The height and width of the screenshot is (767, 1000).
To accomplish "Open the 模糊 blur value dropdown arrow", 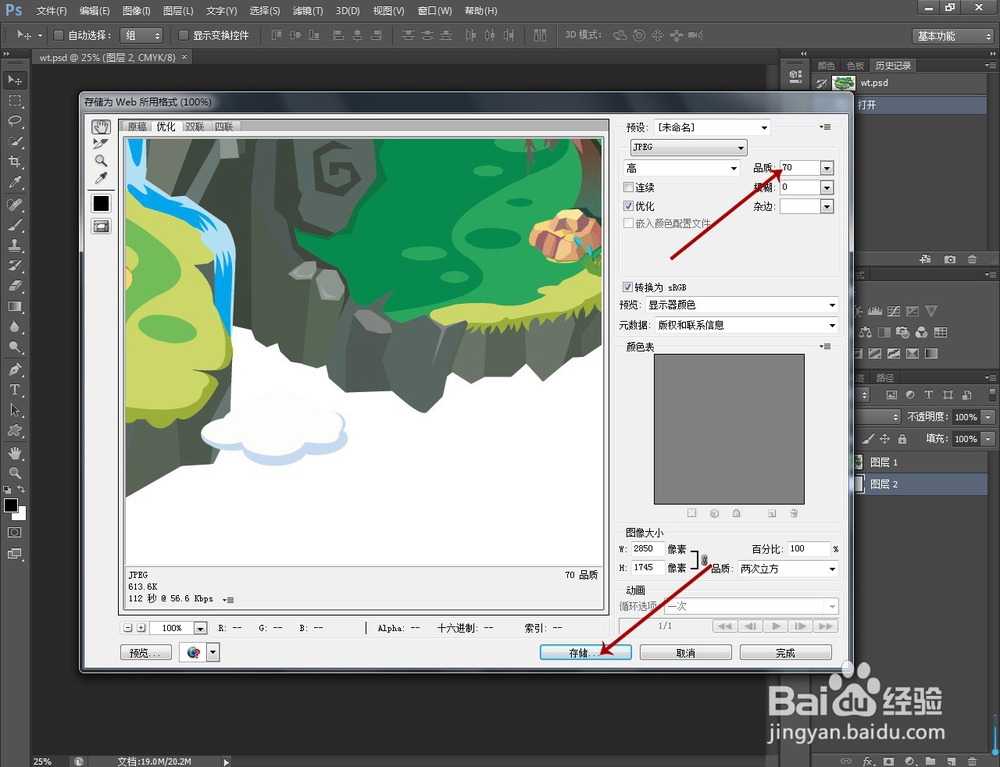I will pos(827,187).
